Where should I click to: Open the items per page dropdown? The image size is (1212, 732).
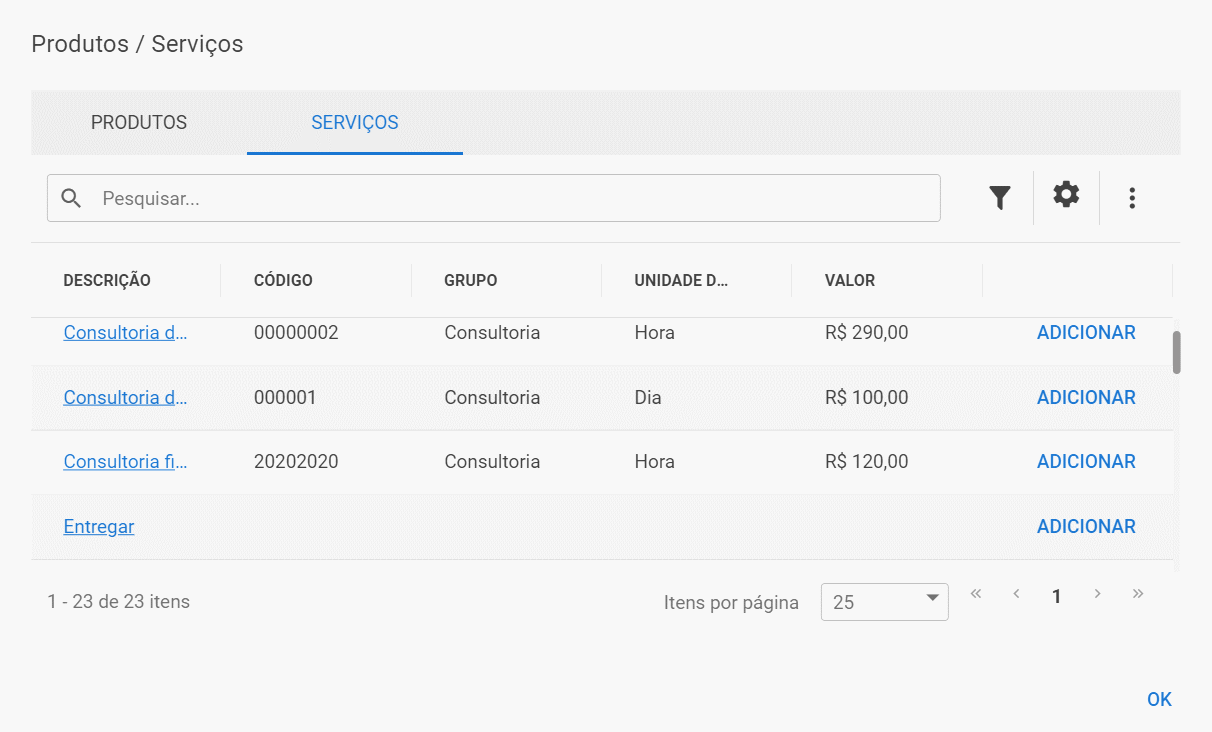(885, 602)
